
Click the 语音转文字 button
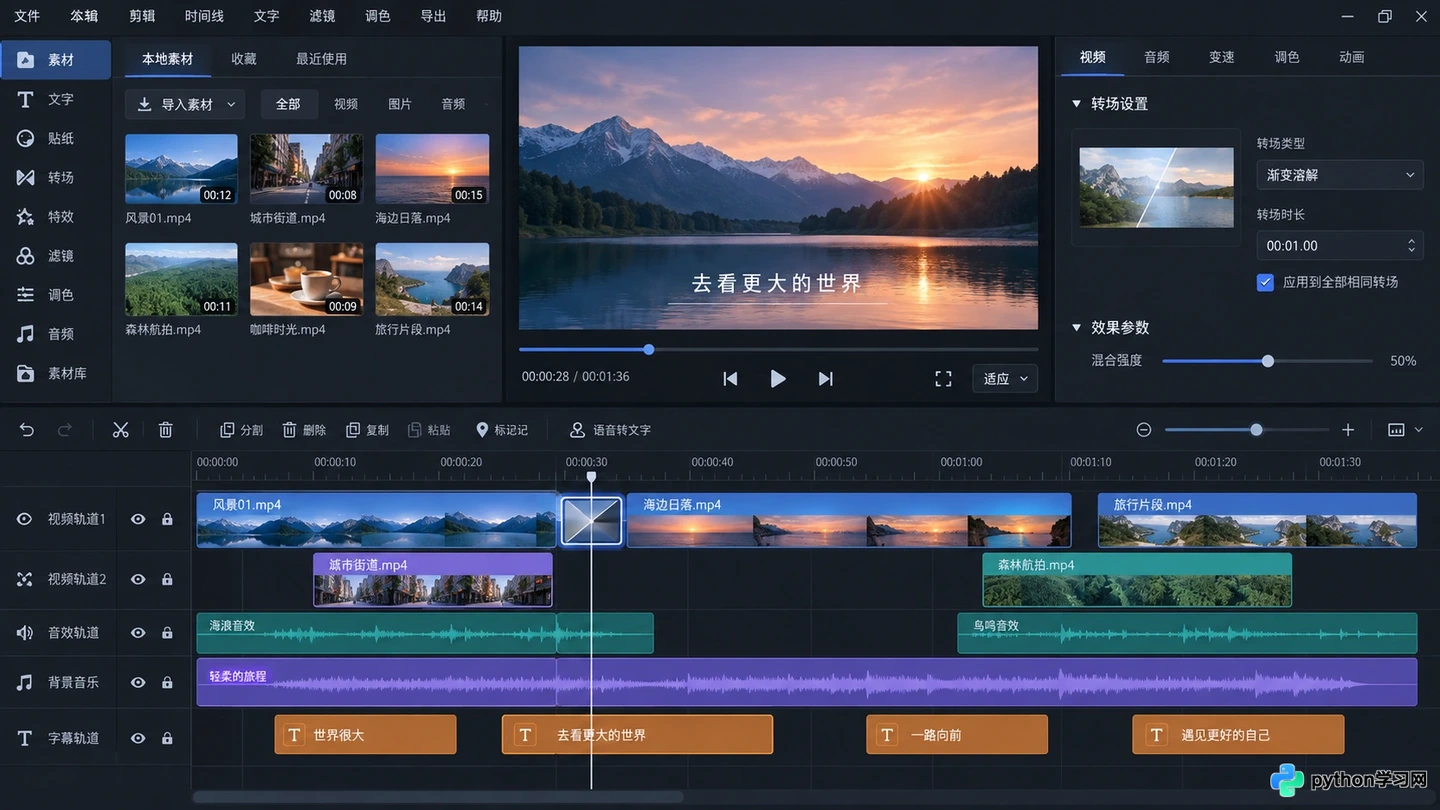(610, 430)
